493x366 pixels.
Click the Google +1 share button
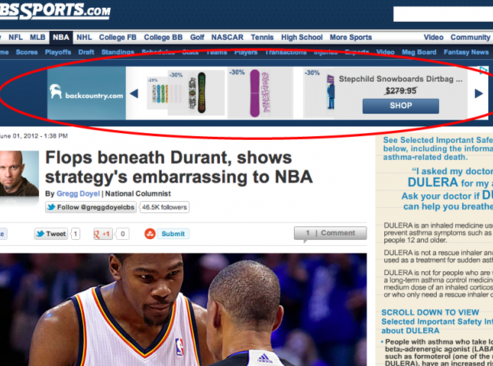(103, 234)
